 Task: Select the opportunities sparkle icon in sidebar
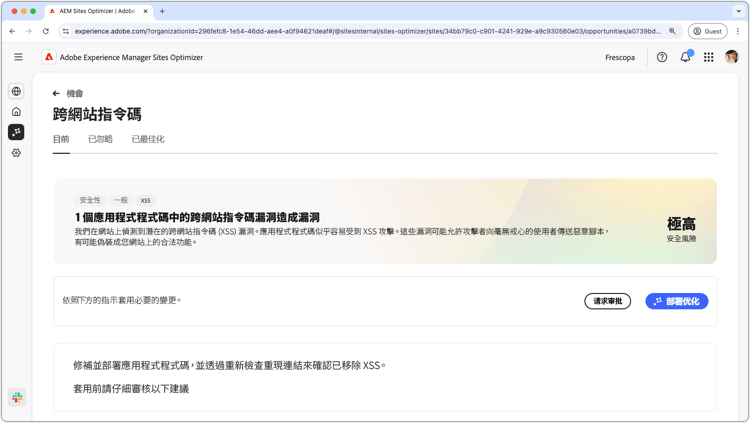pos(16,132)
